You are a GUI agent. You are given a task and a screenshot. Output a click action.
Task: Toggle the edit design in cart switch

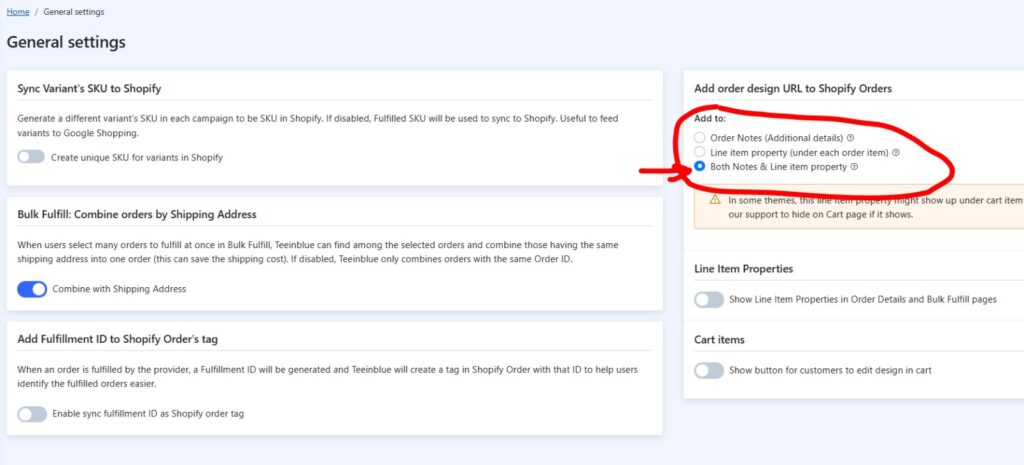[709, 370]
